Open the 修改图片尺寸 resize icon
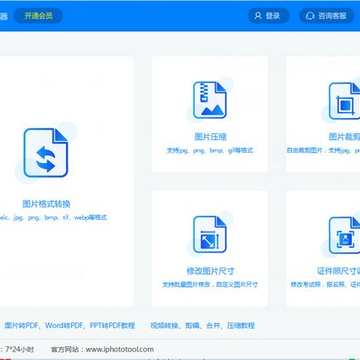The image size is (360, 360). (x=210, y=234)
